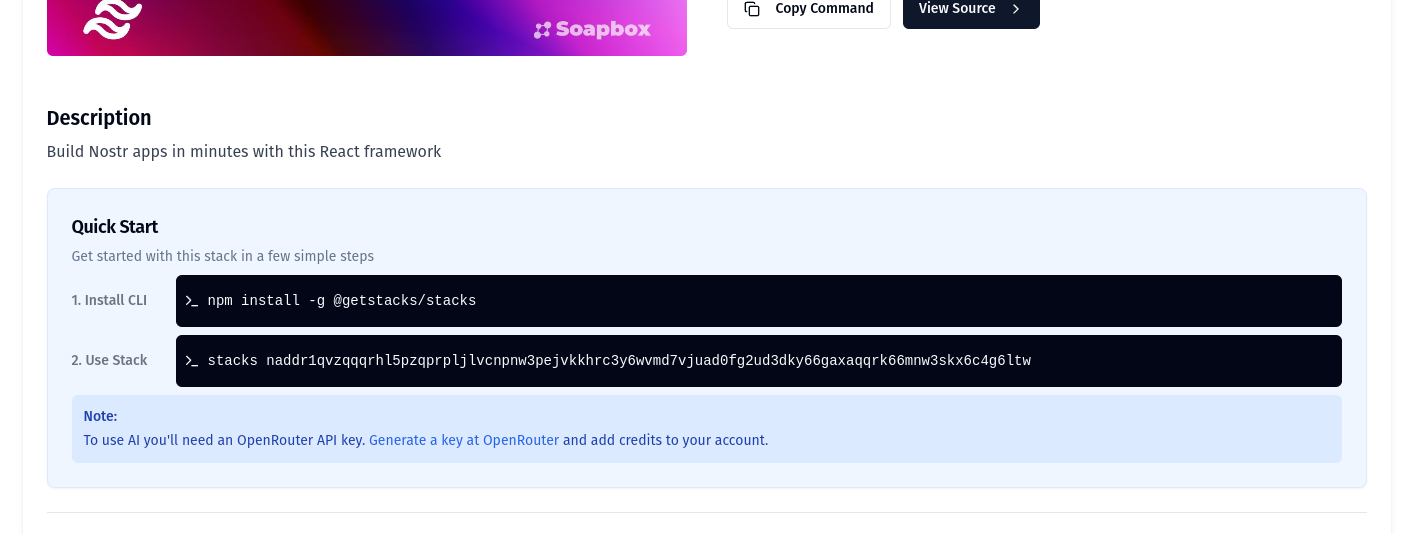Image resolution: width=1405 pixels, height=534 pixels.
Task: Click the Soapbox logo icon in banner
Action: coord(542,30)
